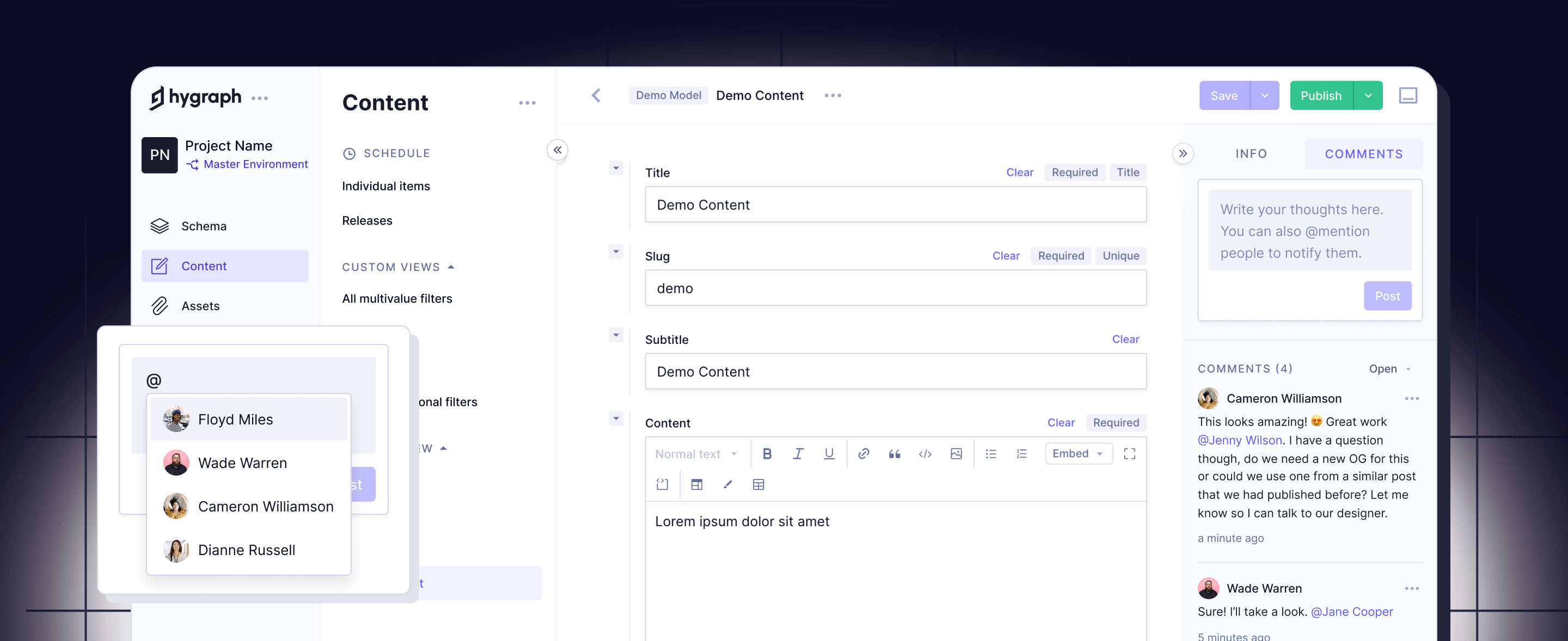Toggle the bottom panel layout icon

click(1407, 95)
